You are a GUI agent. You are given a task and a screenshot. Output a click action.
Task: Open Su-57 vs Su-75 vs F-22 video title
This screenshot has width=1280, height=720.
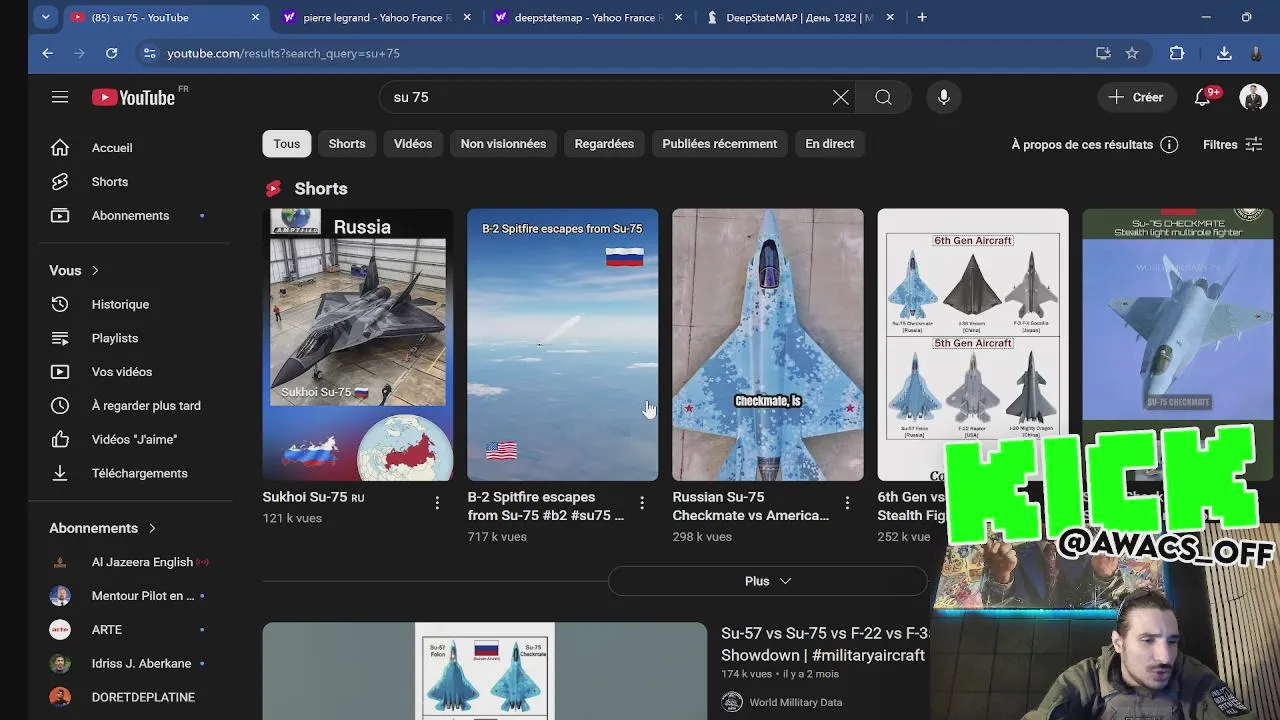(825, 644)
